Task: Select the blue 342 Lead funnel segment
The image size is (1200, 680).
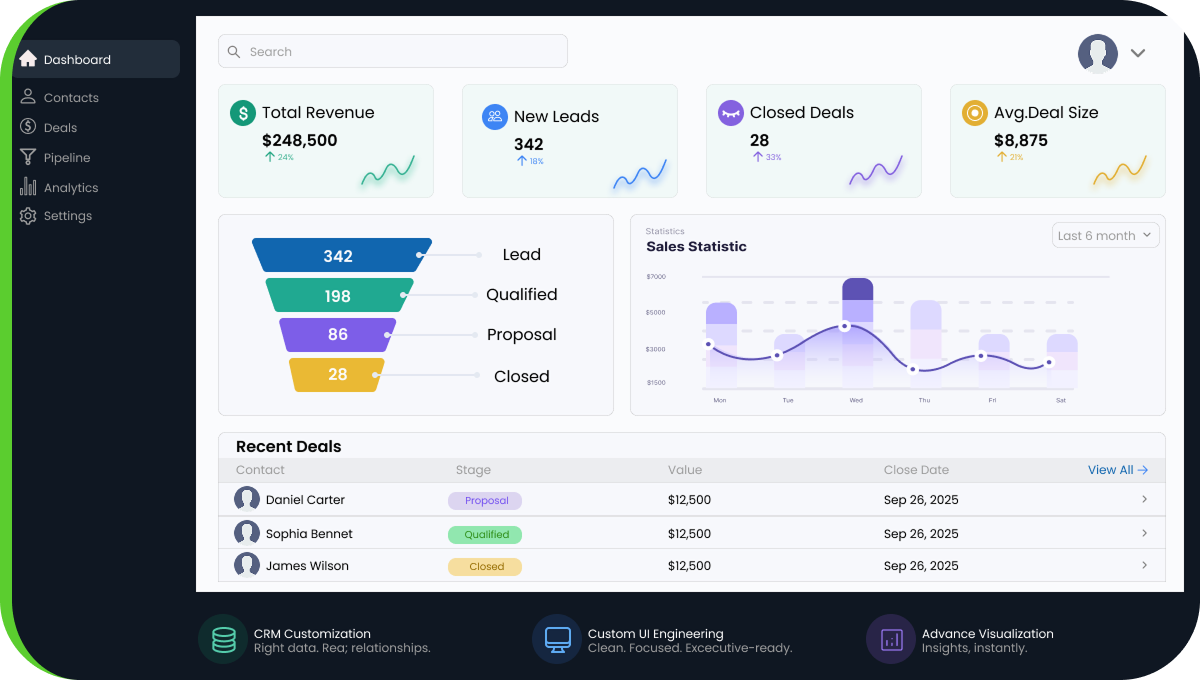Action: coord(342,255)
